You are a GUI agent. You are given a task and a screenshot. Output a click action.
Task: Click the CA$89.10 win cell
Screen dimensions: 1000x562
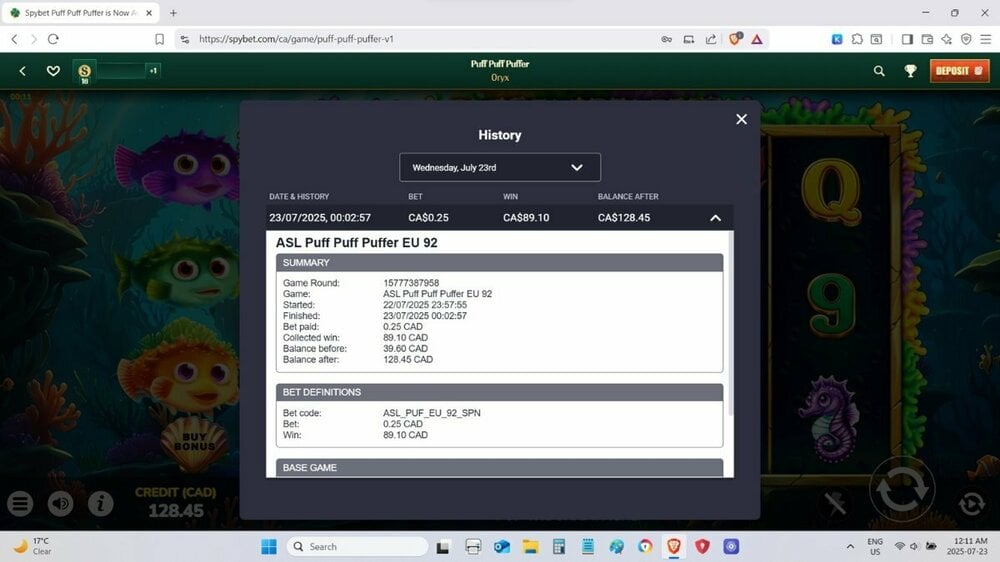pos(526,218)
